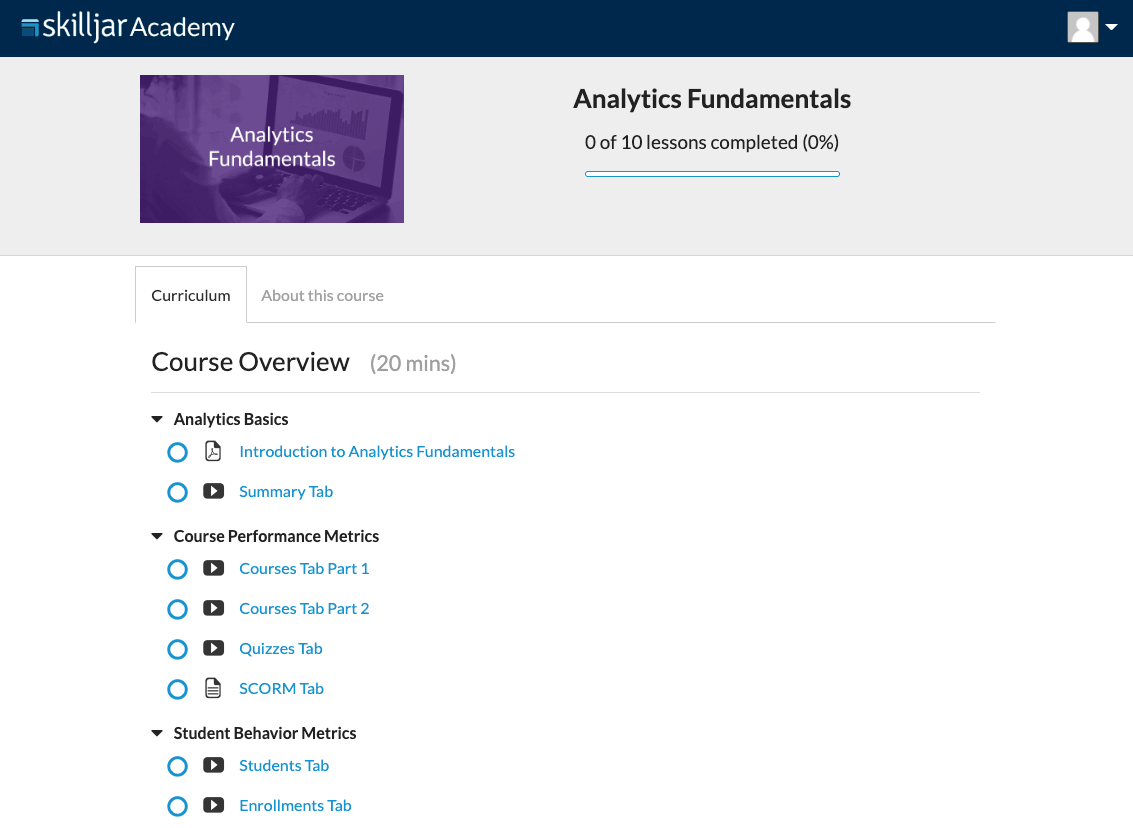Click PDF icon beside Introduction to Analytics Fundamentals
The image size is (1133, 828).
pyautogui.click(x=213, y=452)
